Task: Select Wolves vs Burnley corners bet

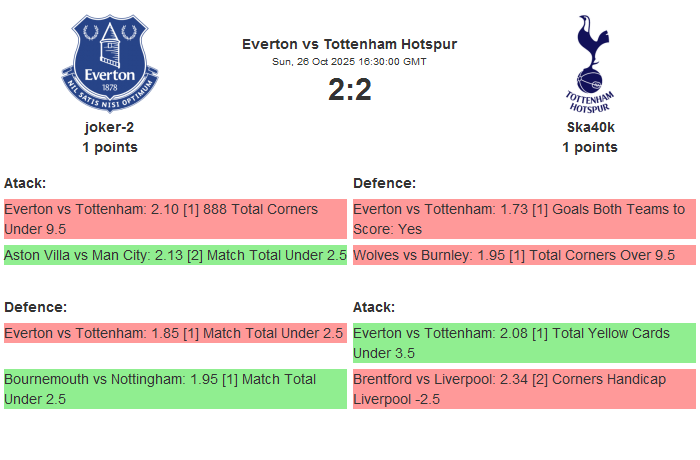Action: point(524,255)
